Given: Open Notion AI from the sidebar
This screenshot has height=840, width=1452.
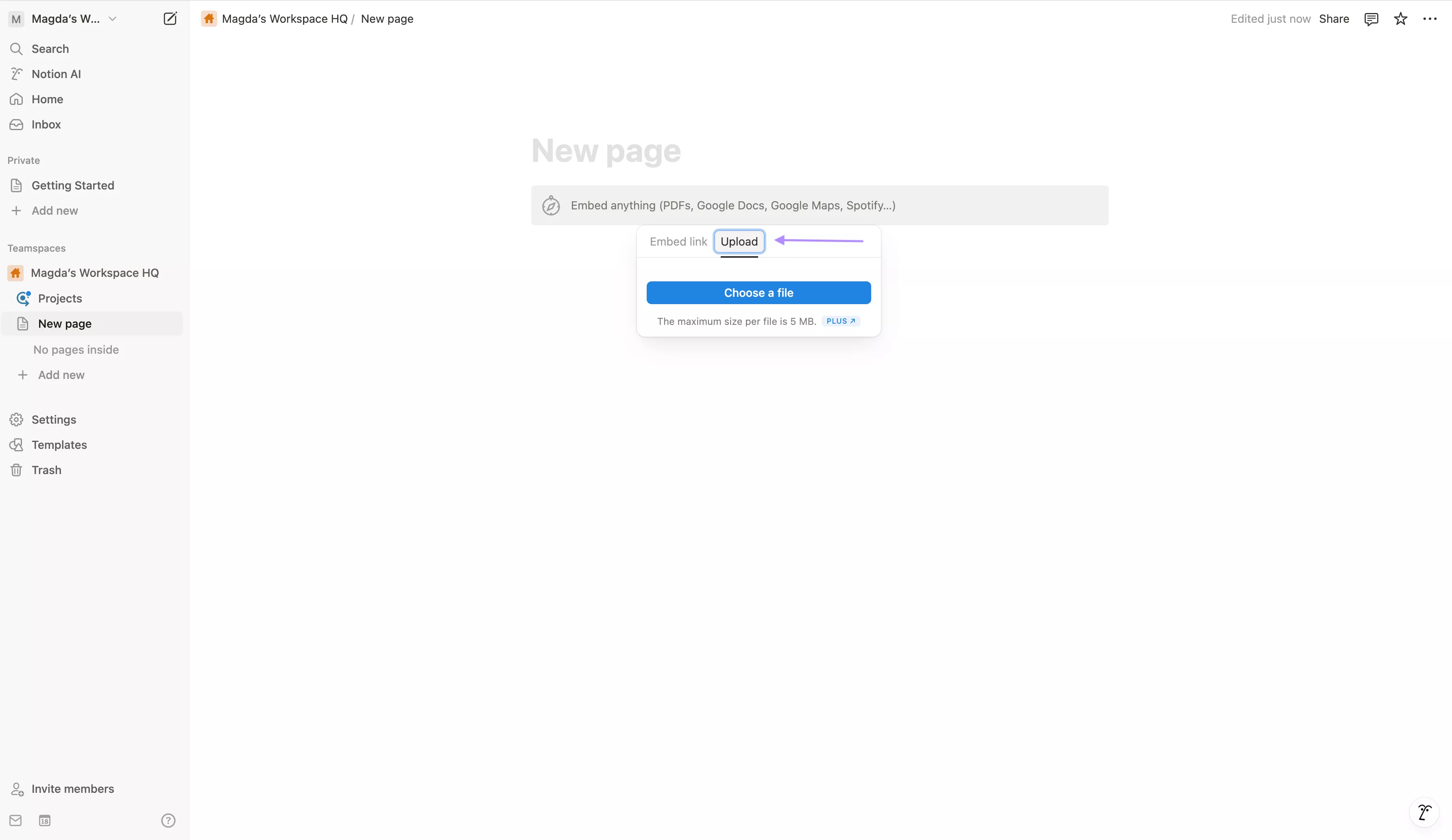Looking at the screenshot, I should point(56,74).
